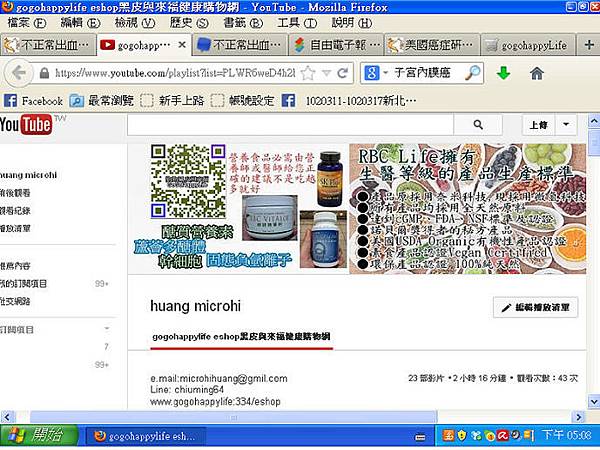Open 播放清單 in the sidebar
Screen dimensions: 600x450
[15, 228]
